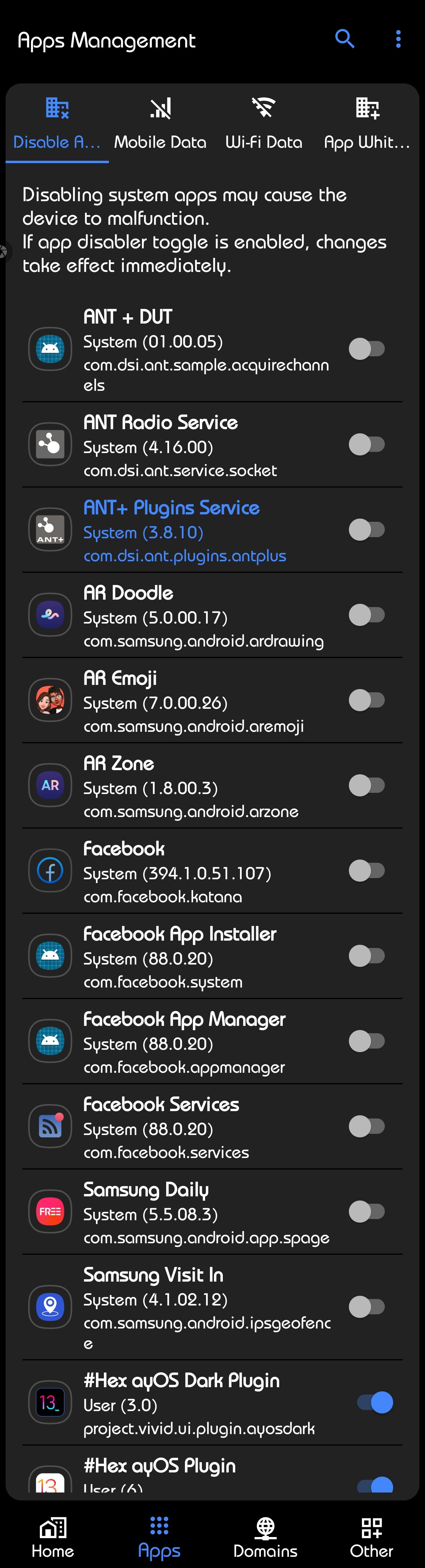The image size is (425, 1568).
Task: Turn off the #Hex ayOS Dark Plugin switch
Action: (375, 1403)
